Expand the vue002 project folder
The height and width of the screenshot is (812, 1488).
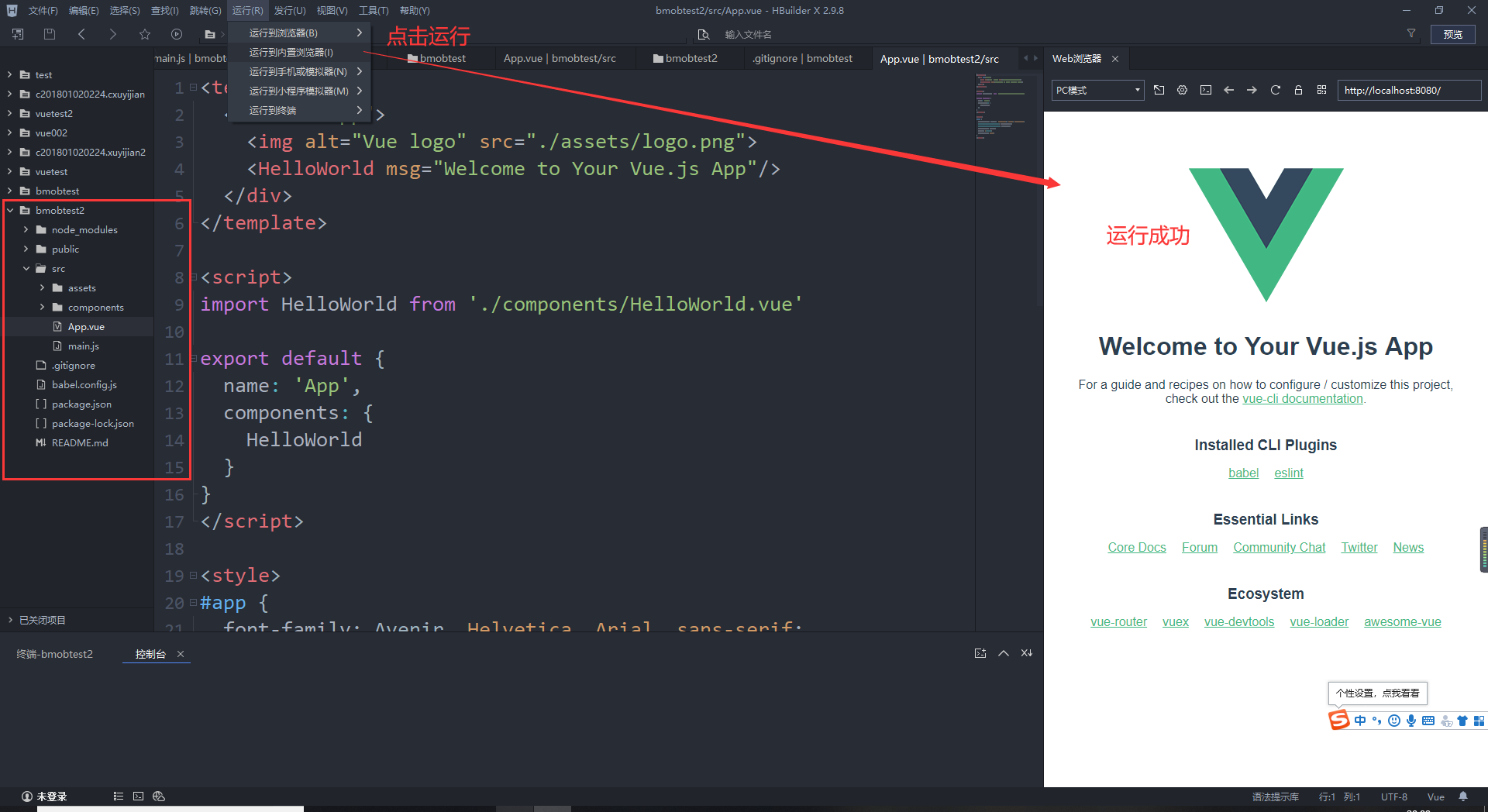point(9,132)
